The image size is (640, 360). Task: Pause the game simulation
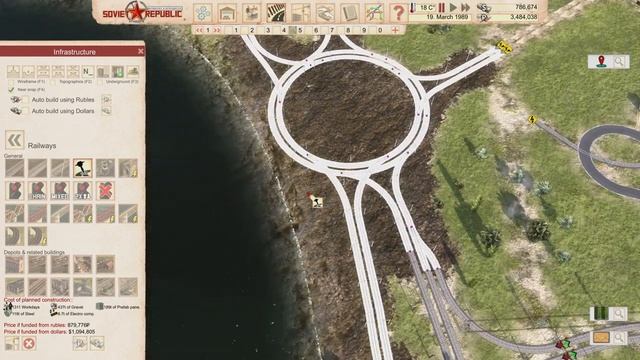tap(442, 7)
